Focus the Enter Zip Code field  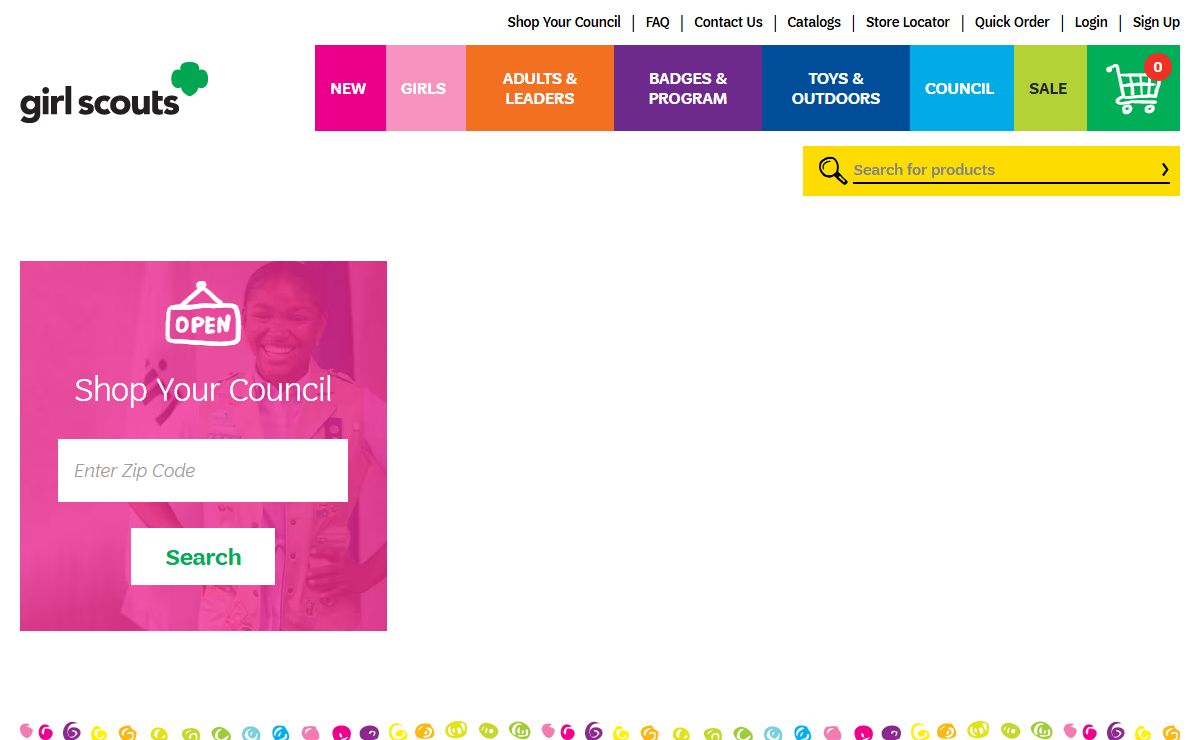[x=203, y=470]
